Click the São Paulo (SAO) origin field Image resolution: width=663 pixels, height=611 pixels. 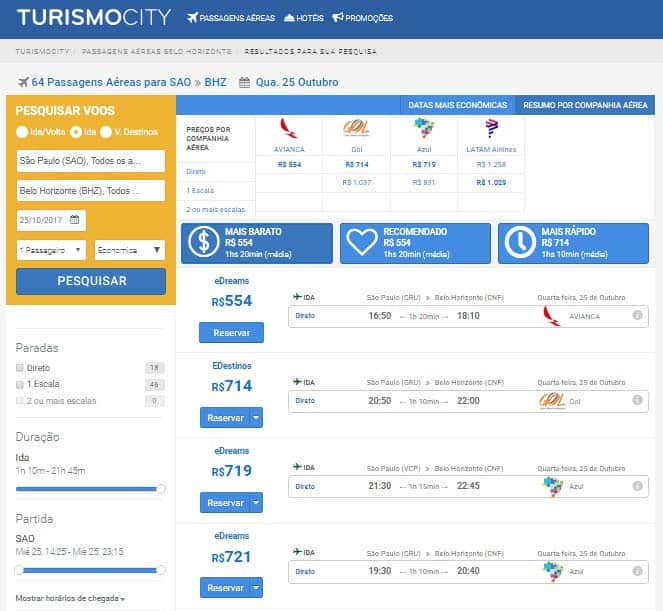point(91,161)
